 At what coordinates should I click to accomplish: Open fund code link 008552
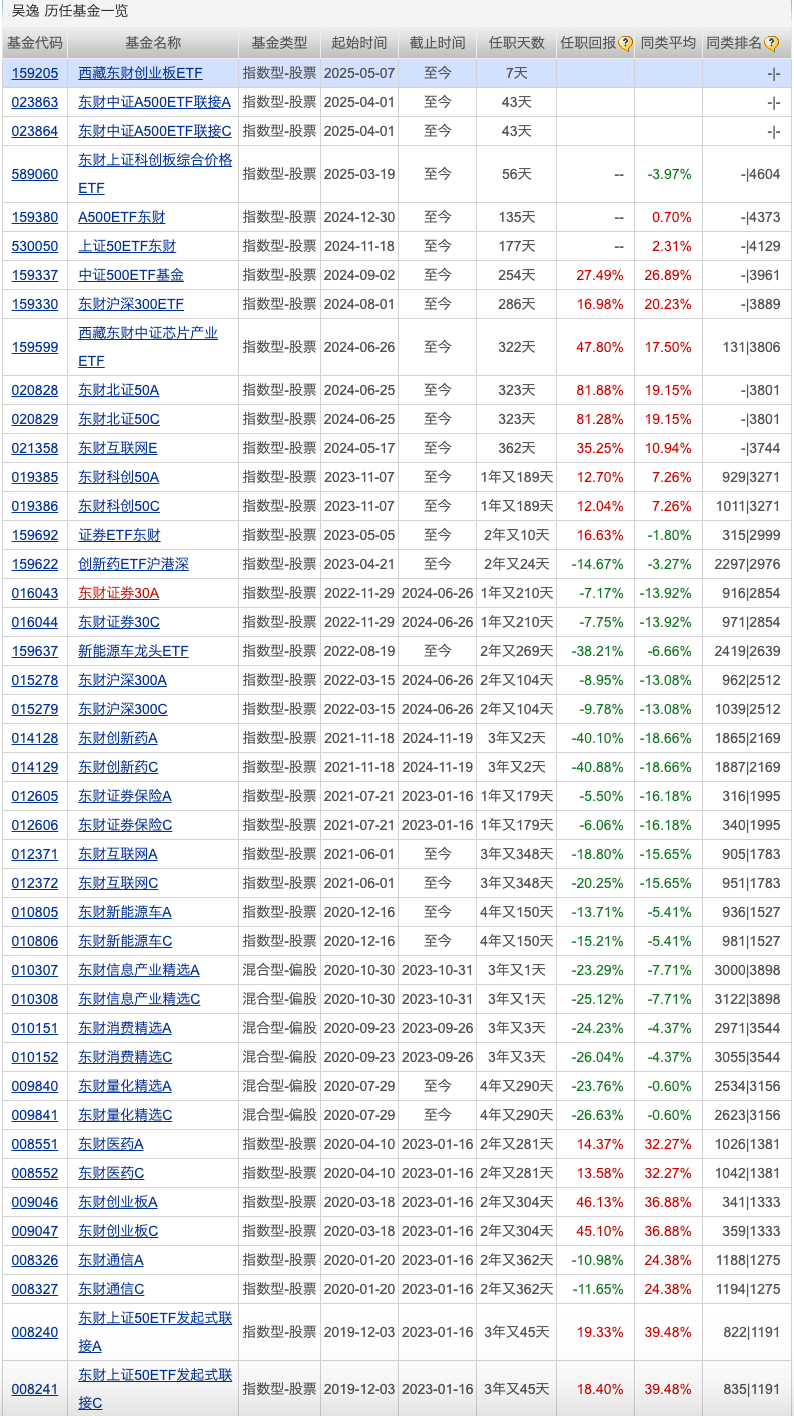(x=35, y=1173)
